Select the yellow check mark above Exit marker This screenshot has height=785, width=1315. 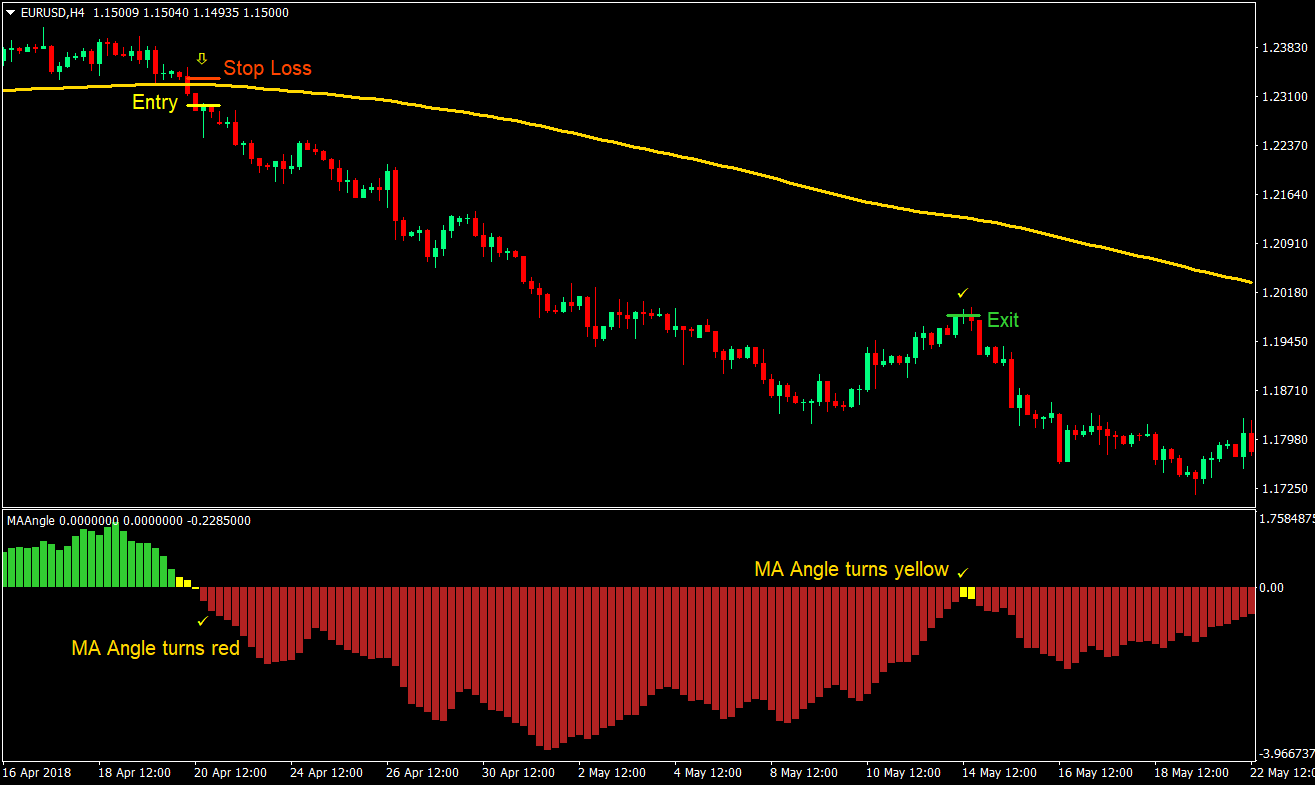[962, 293]
